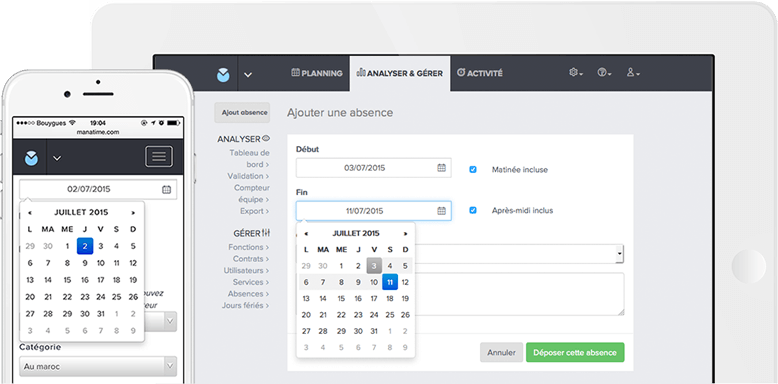Open the help question mark menu
This screenshot has width=778, height=384.
click(x=604, y=73)
